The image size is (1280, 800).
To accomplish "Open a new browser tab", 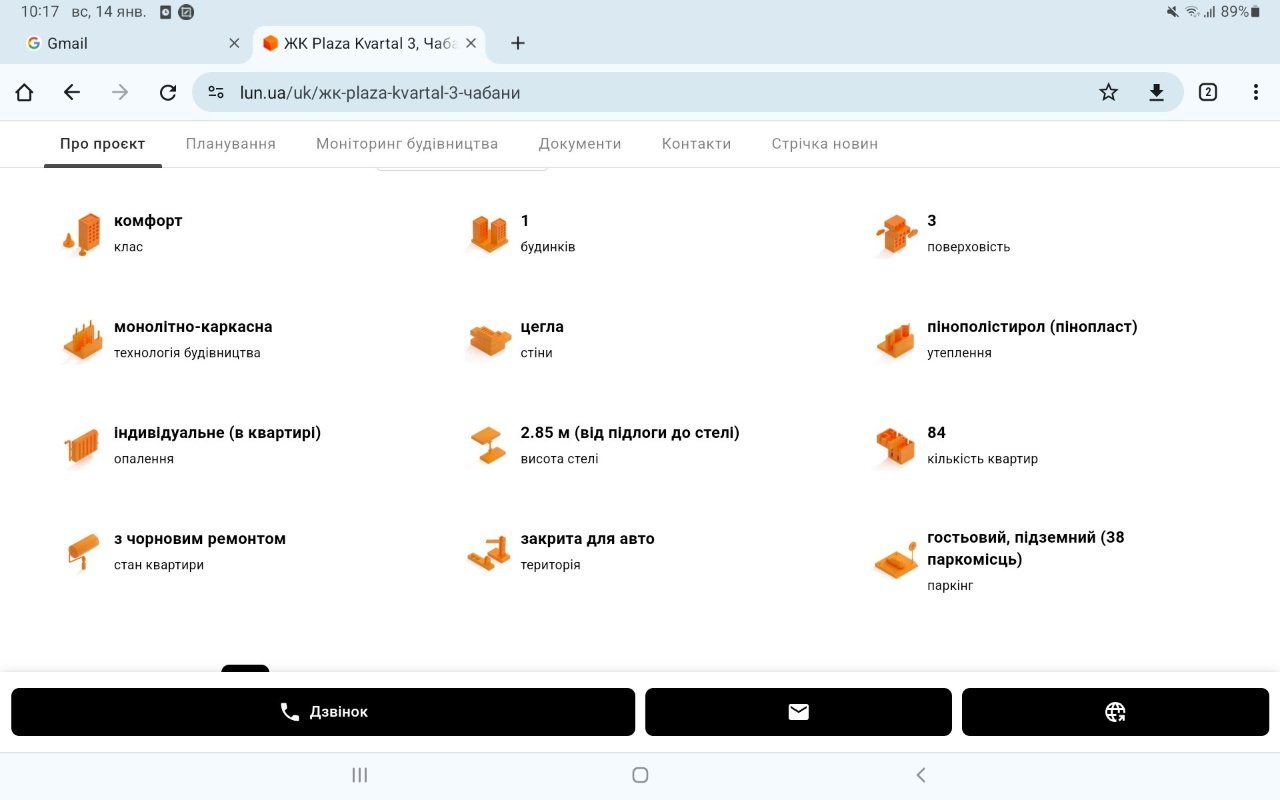I will (x=517, y=43).
